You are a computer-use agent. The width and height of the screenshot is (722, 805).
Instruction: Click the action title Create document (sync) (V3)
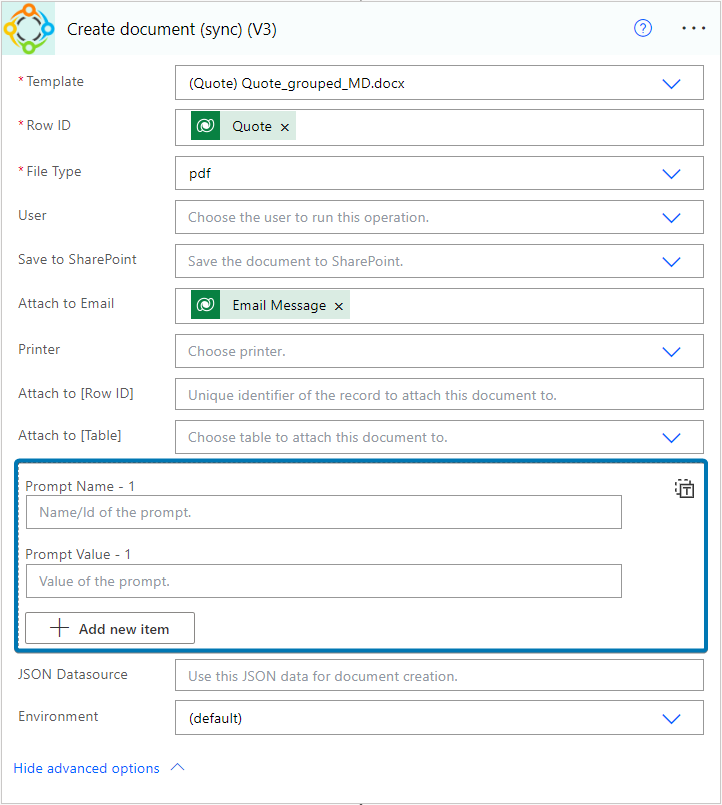pos(172,29)
